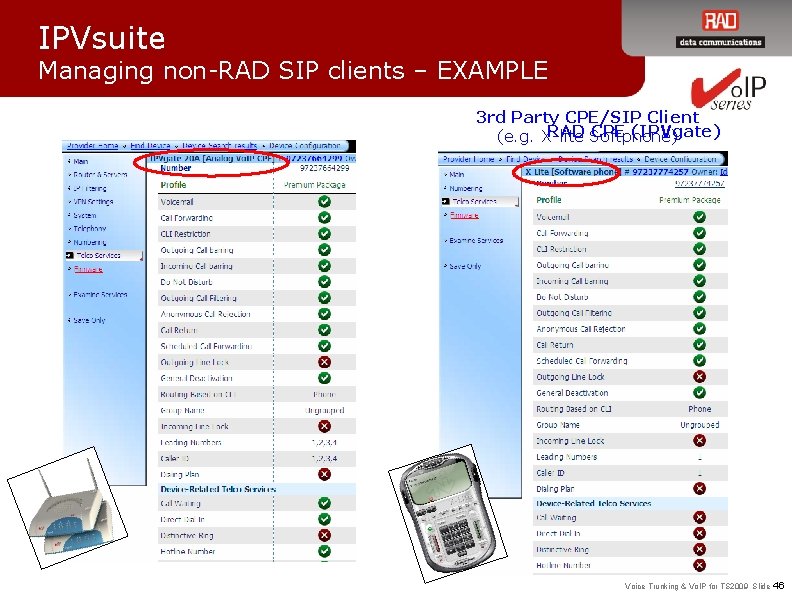The image size is (792, 594).
Task: Click the X-Lite softphone image
Action: [x=448, y=514]
